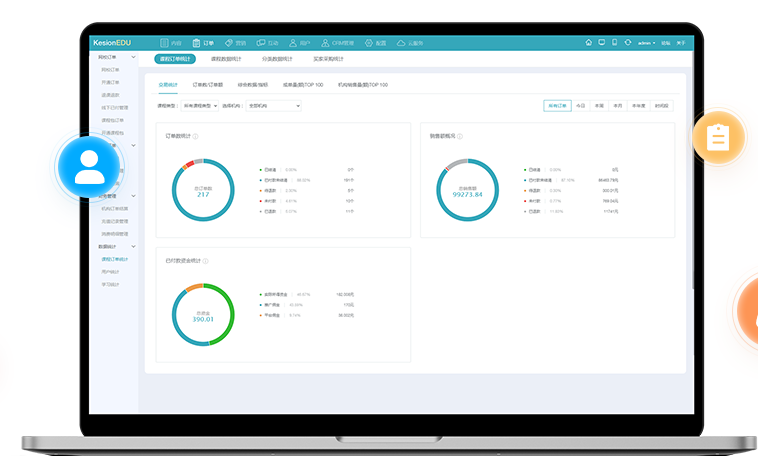The image size is (758, 456).
Task: Open the 用户 module in the top bar
Action: click(294, 43)
